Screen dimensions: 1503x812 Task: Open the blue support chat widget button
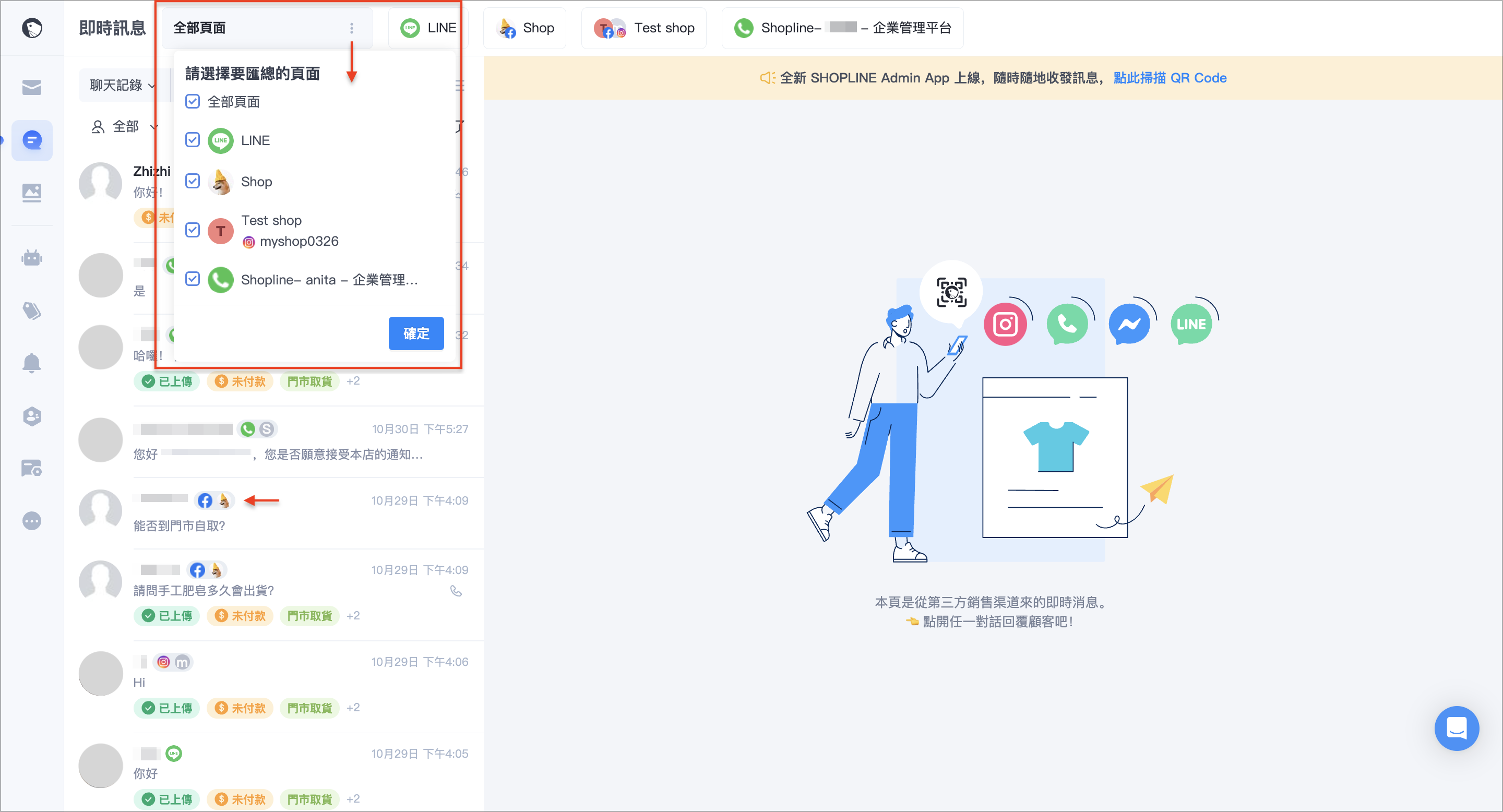point(1457,728)
